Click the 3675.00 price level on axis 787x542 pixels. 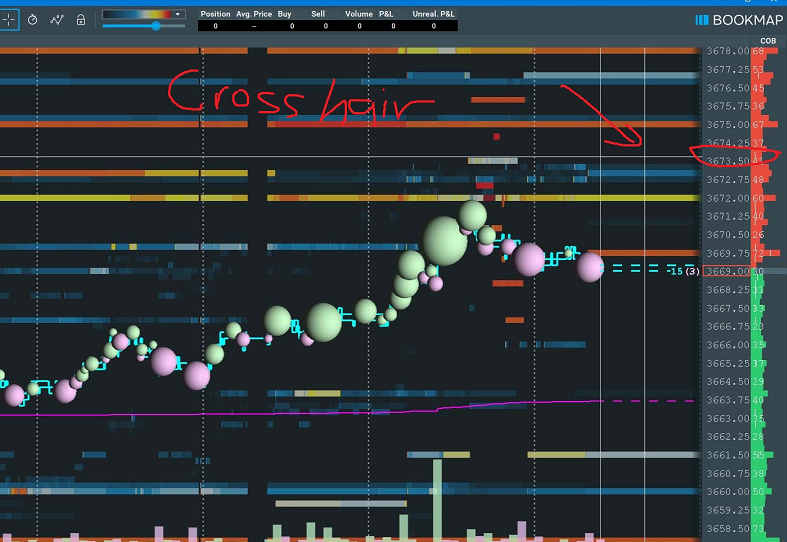coord(726,124)
